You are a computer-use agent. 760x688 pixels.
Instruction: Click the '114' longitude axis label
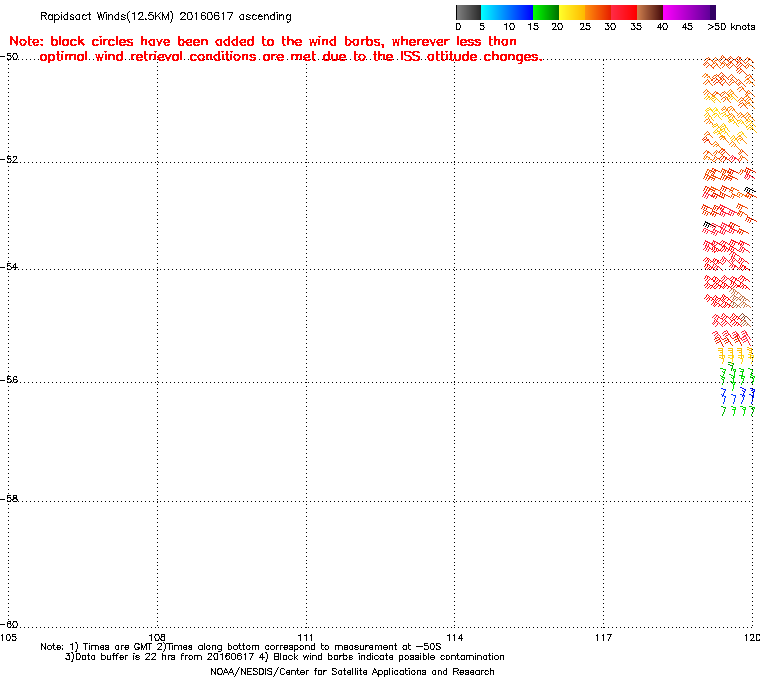pos(454,637)
